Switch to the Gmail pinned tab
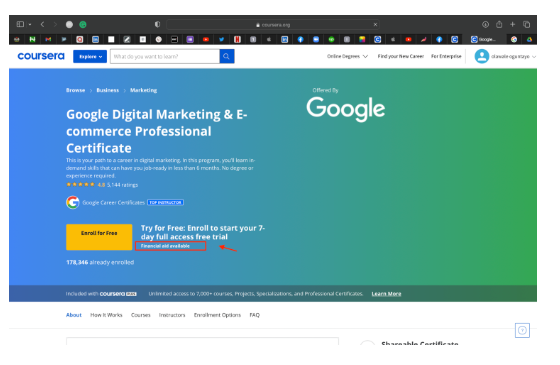The height and width of the screenshot is (365, 560). tap(48, 39)
